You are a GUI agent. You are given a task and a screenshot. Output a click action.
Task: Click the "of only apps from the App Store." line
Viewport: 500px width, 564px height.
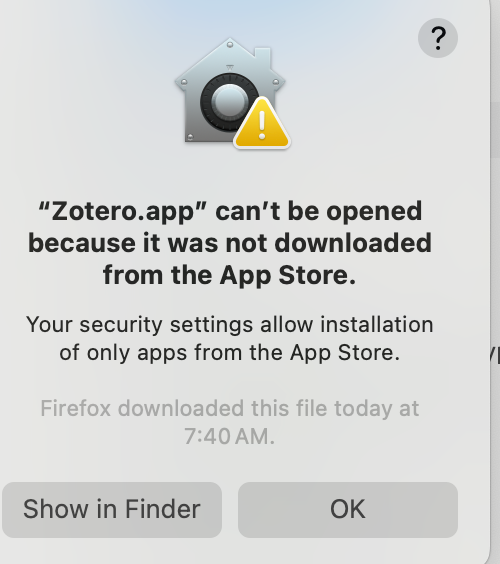(229, 352)
